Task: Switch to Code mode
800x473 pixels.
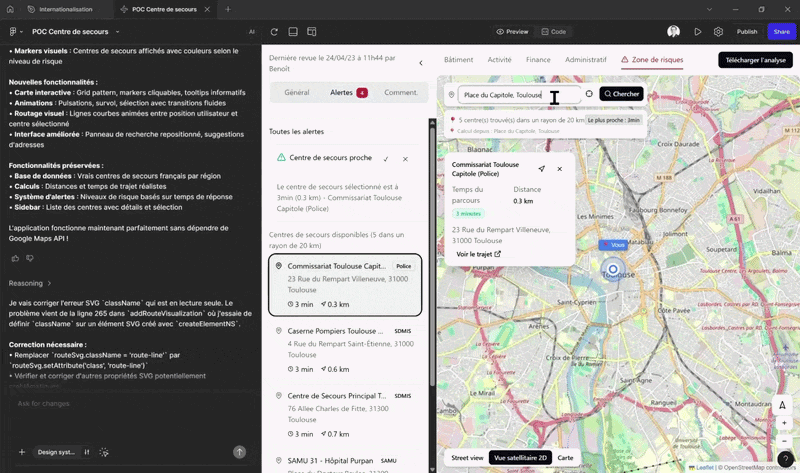Action: tap(554, 32)
